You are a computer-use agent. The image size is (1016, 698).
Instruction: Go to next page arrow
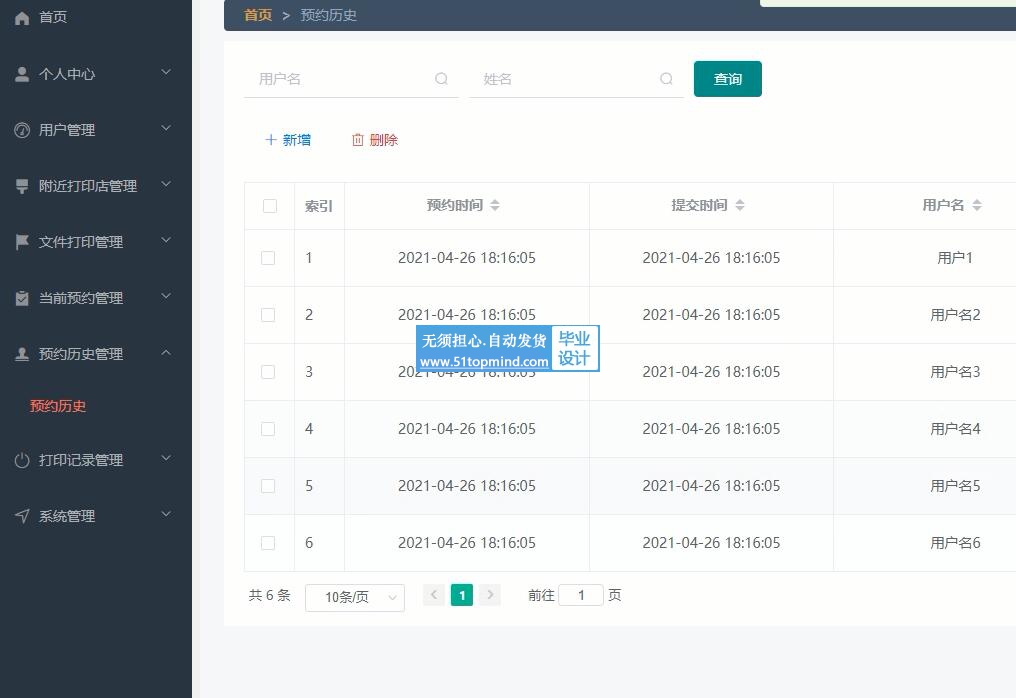(x=490, y=594)
